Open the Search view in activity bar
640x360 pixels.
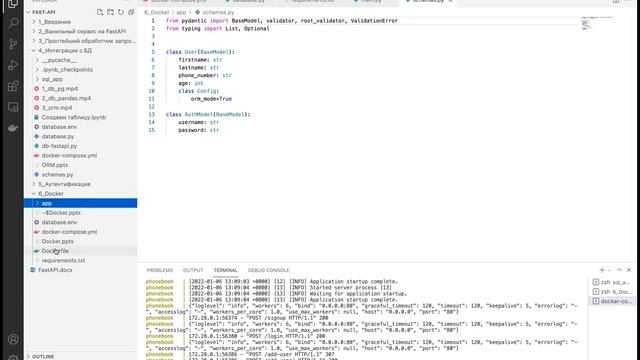point(13,23)
